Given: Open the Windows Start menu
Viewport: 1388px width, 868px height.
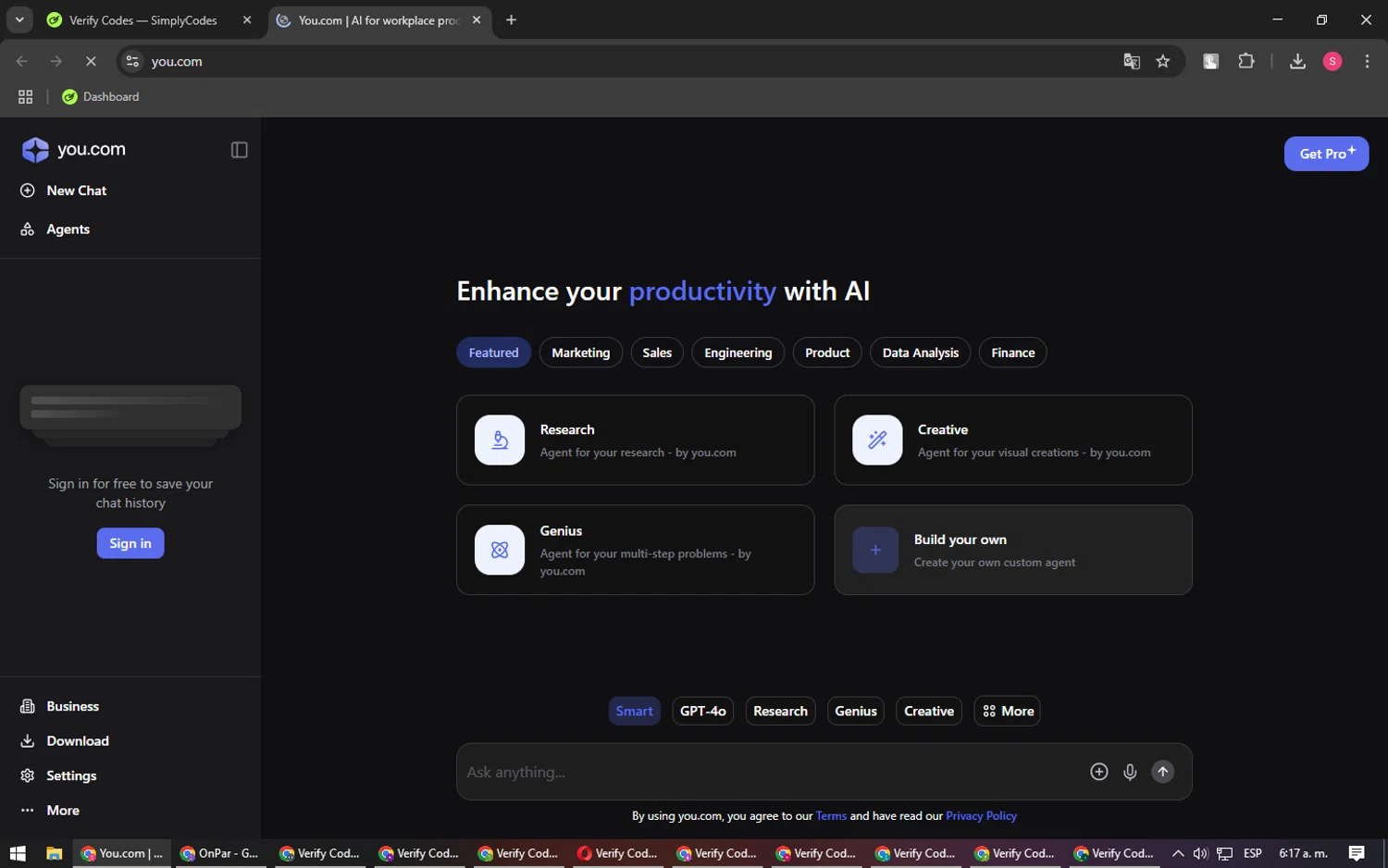Looking at the screenshot, I should tap(18, 853).
